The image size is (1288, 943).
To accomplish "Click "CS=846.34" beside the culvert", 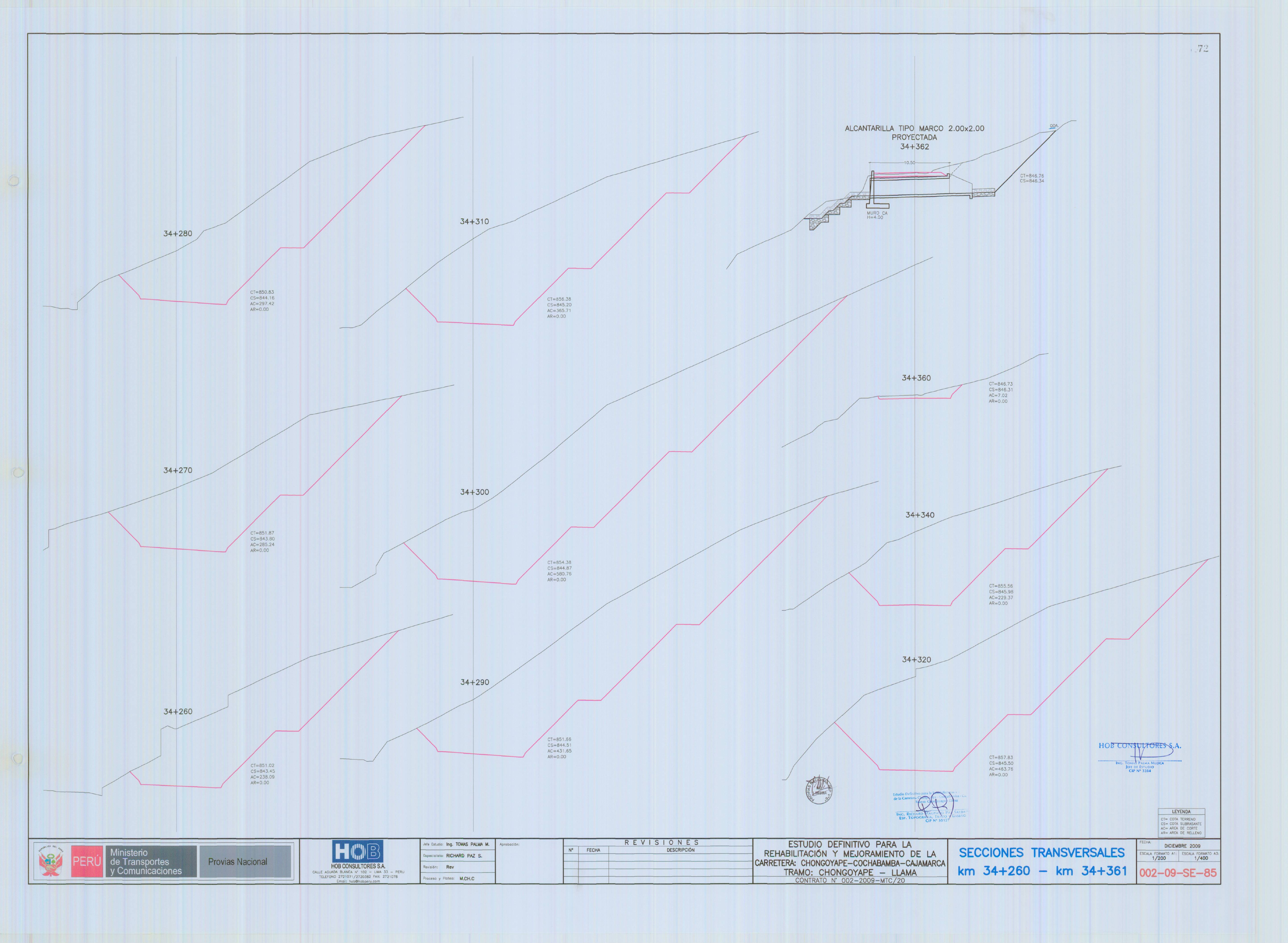I will [1032, 181].
